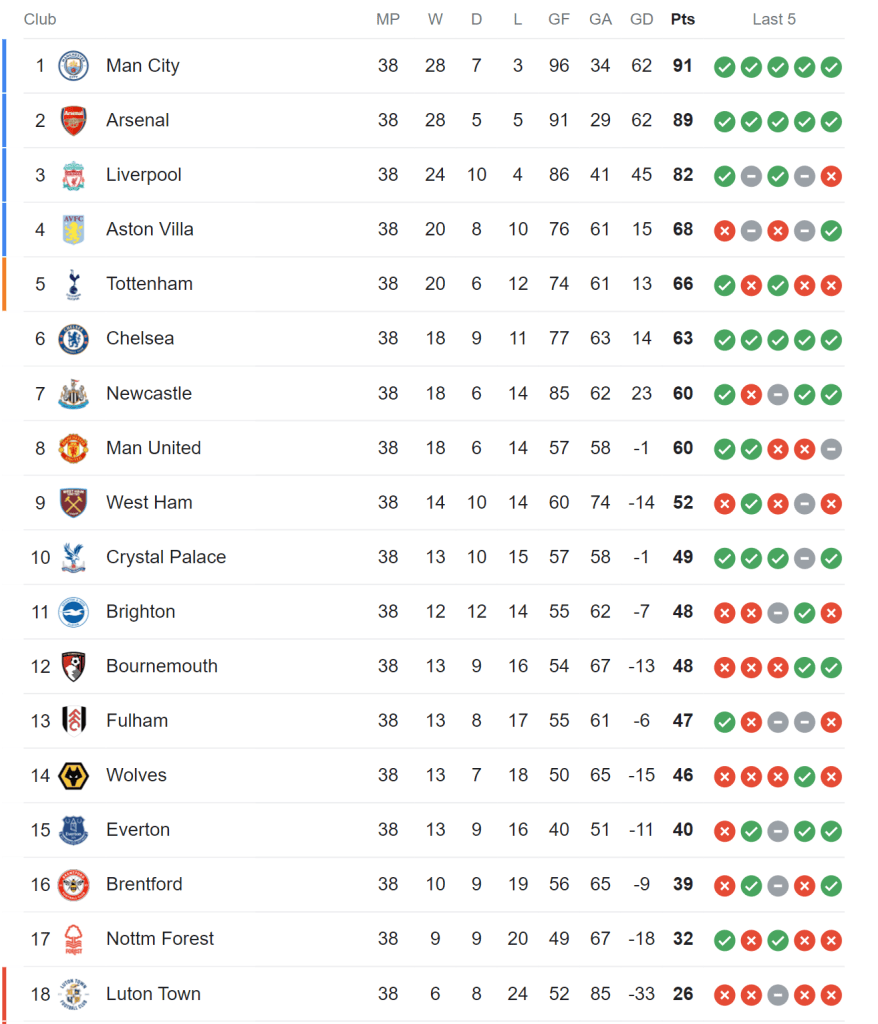Click the Crystal Palace club crest
The width and height of the screenshot is (878, 1024).
[73, 557]
